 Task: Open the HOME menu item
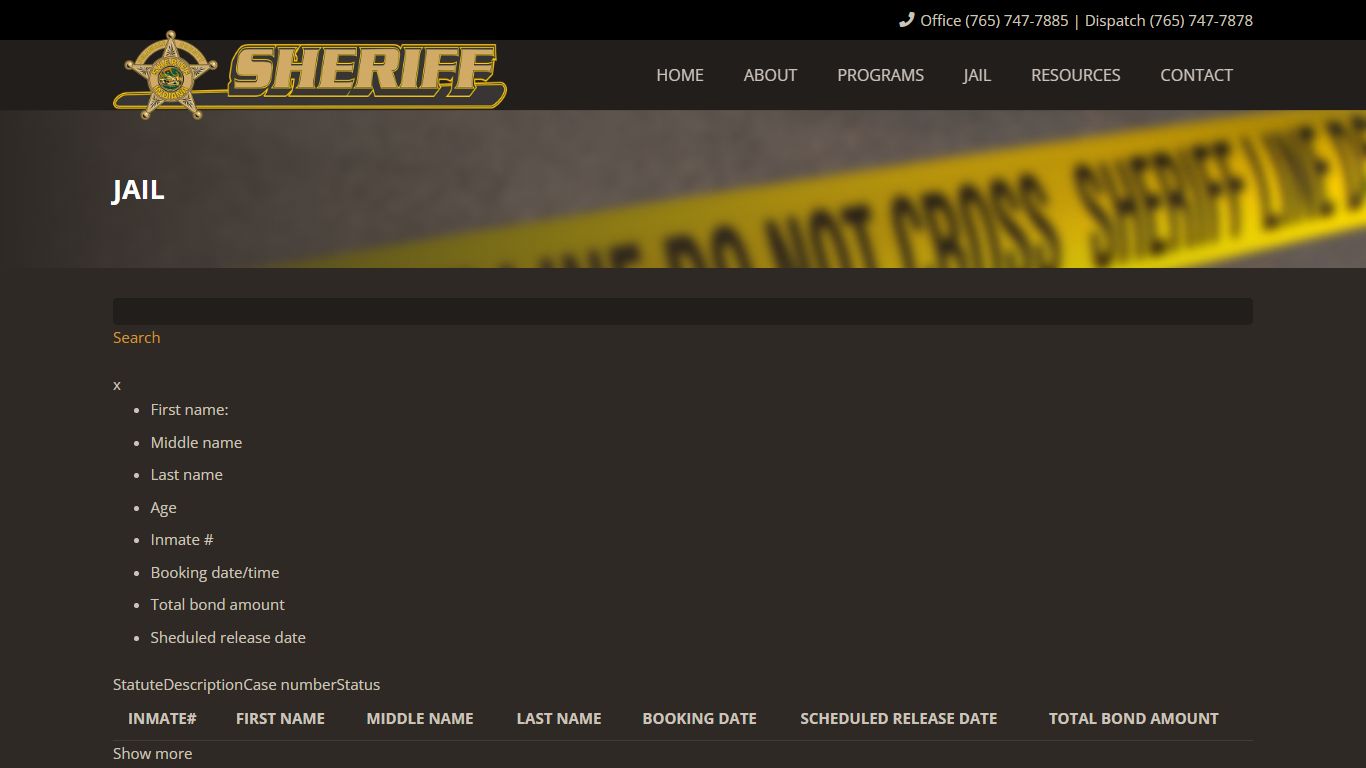[680, 75]
